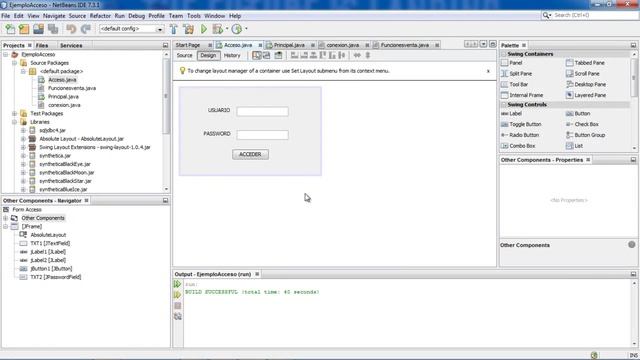Select TXT2 JPasswordField in Navigator

[x=56, y=277]
